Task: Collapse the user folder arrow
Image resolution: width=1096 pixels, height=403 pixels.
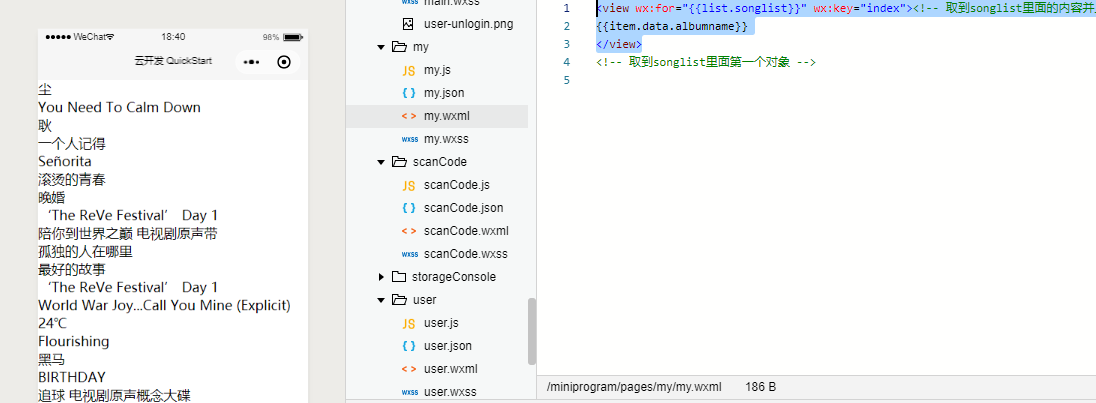Action: (381, 300)
